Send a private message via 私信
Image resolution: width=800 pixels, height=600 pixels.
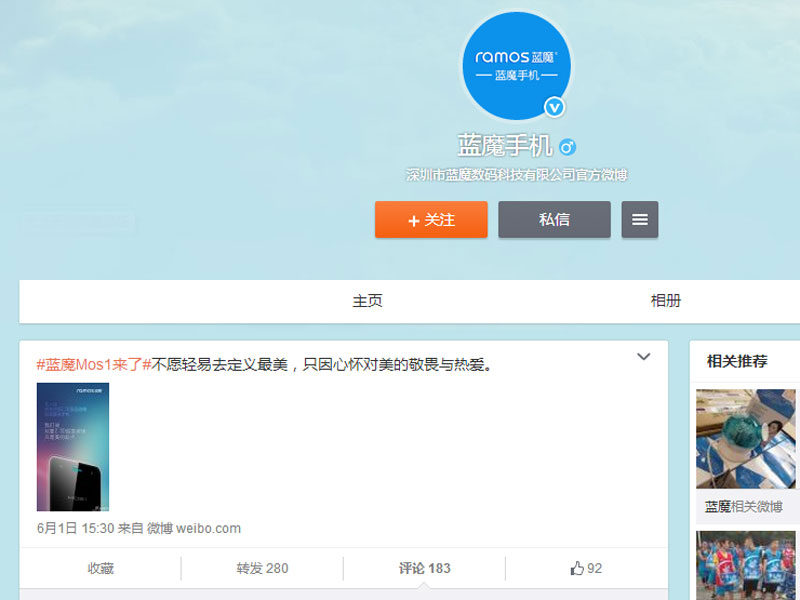(555, 219)
